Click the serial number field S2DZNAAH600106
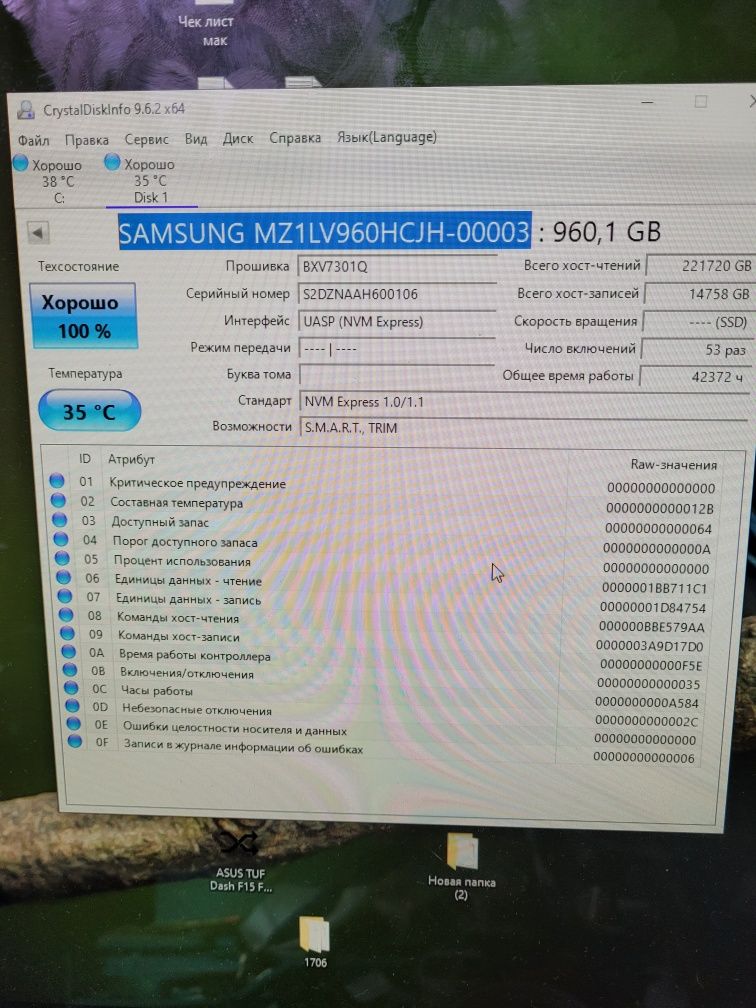This screenshot has width=756, height=1008. [397, 293]
